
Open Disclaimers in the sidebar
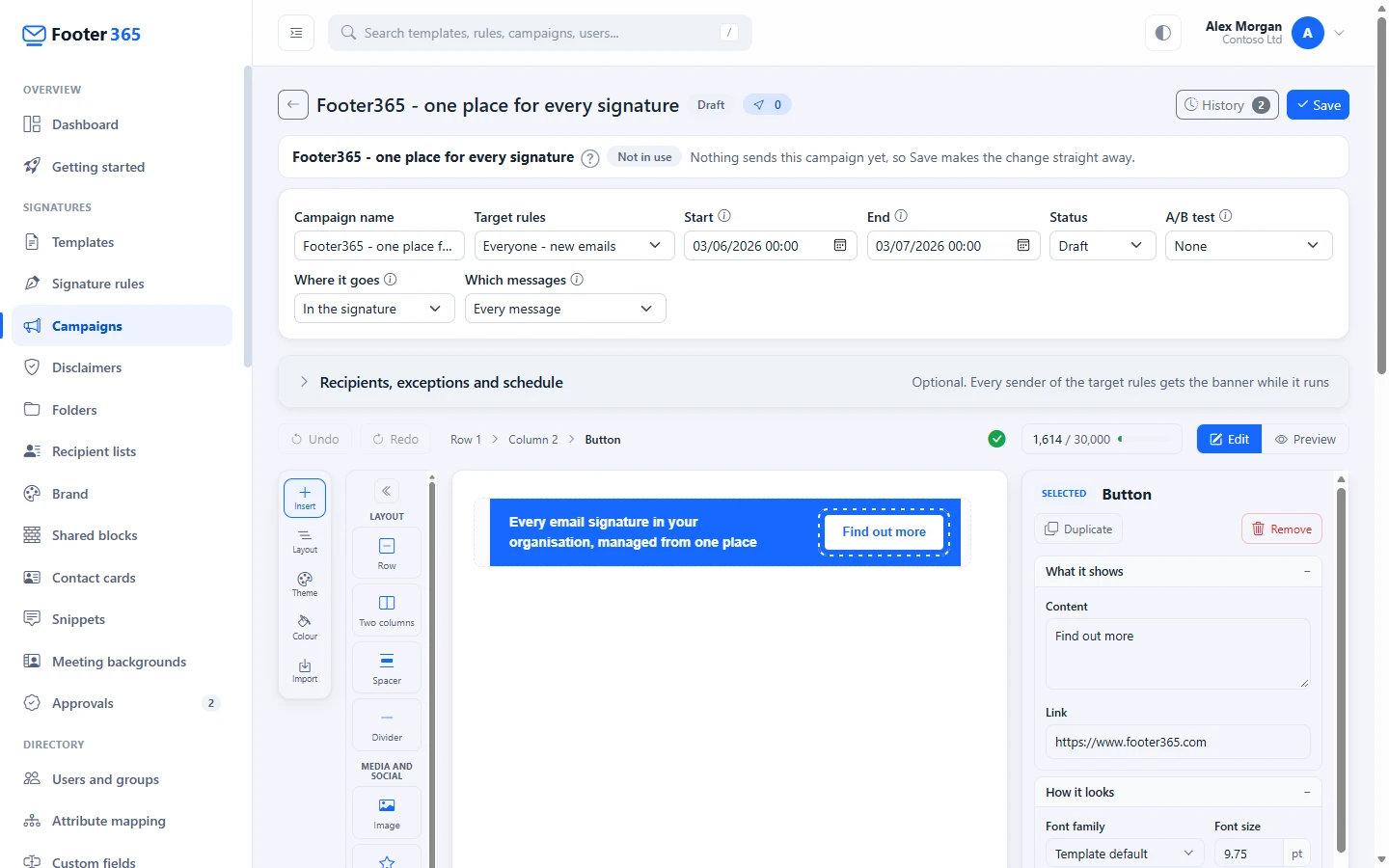[x=123, y=367]
